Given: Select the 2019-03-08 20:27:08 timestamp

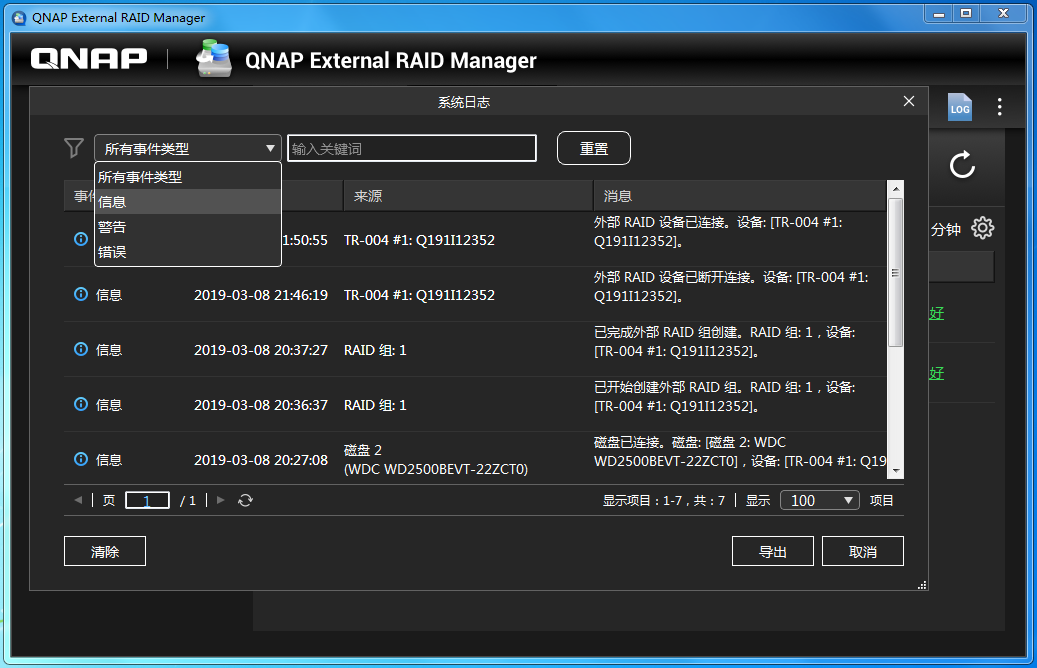Looking at the screenshot, I should [261, 460].
